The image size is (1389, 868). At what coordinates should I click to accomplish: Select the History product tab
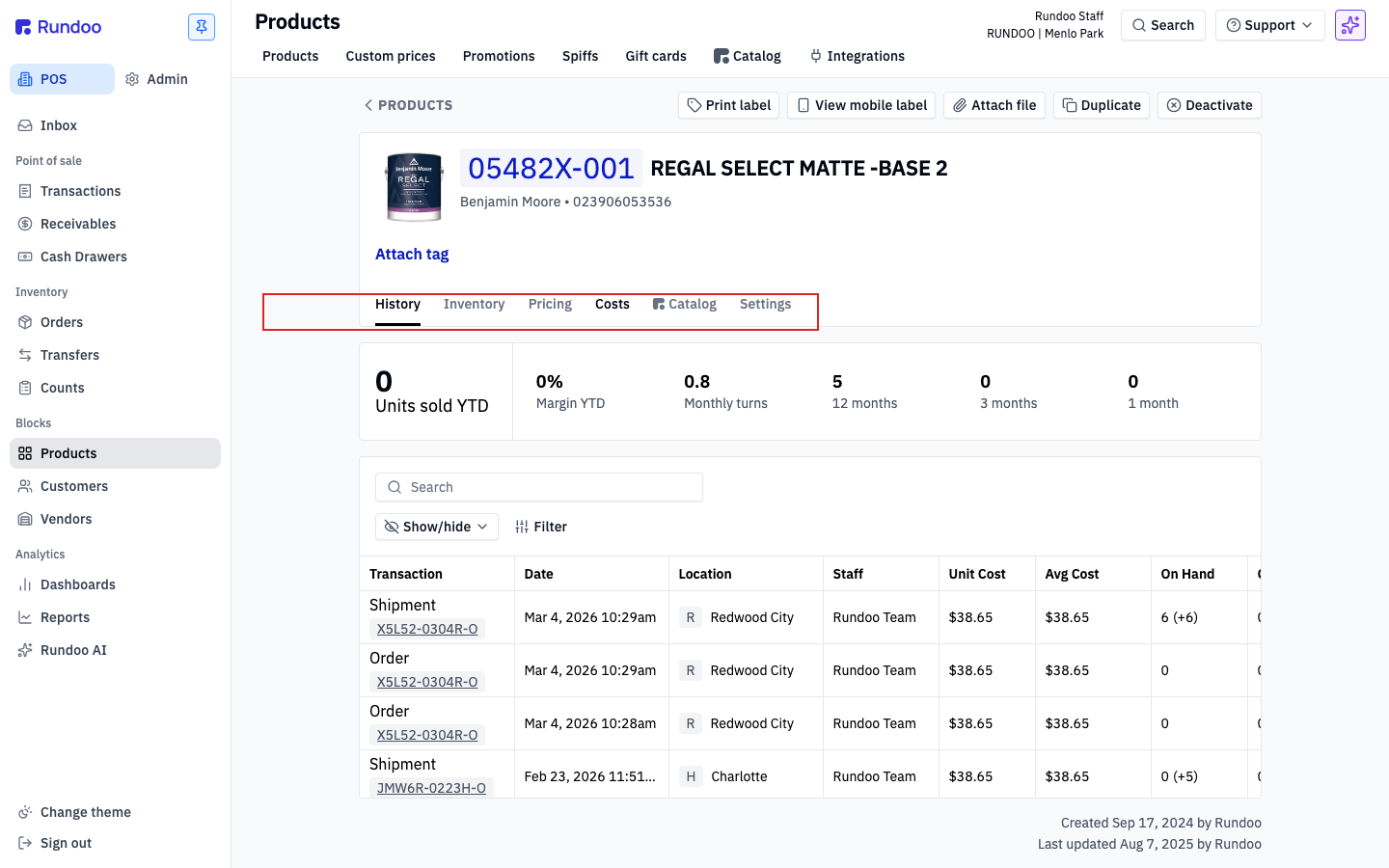(x=397, y=305)
